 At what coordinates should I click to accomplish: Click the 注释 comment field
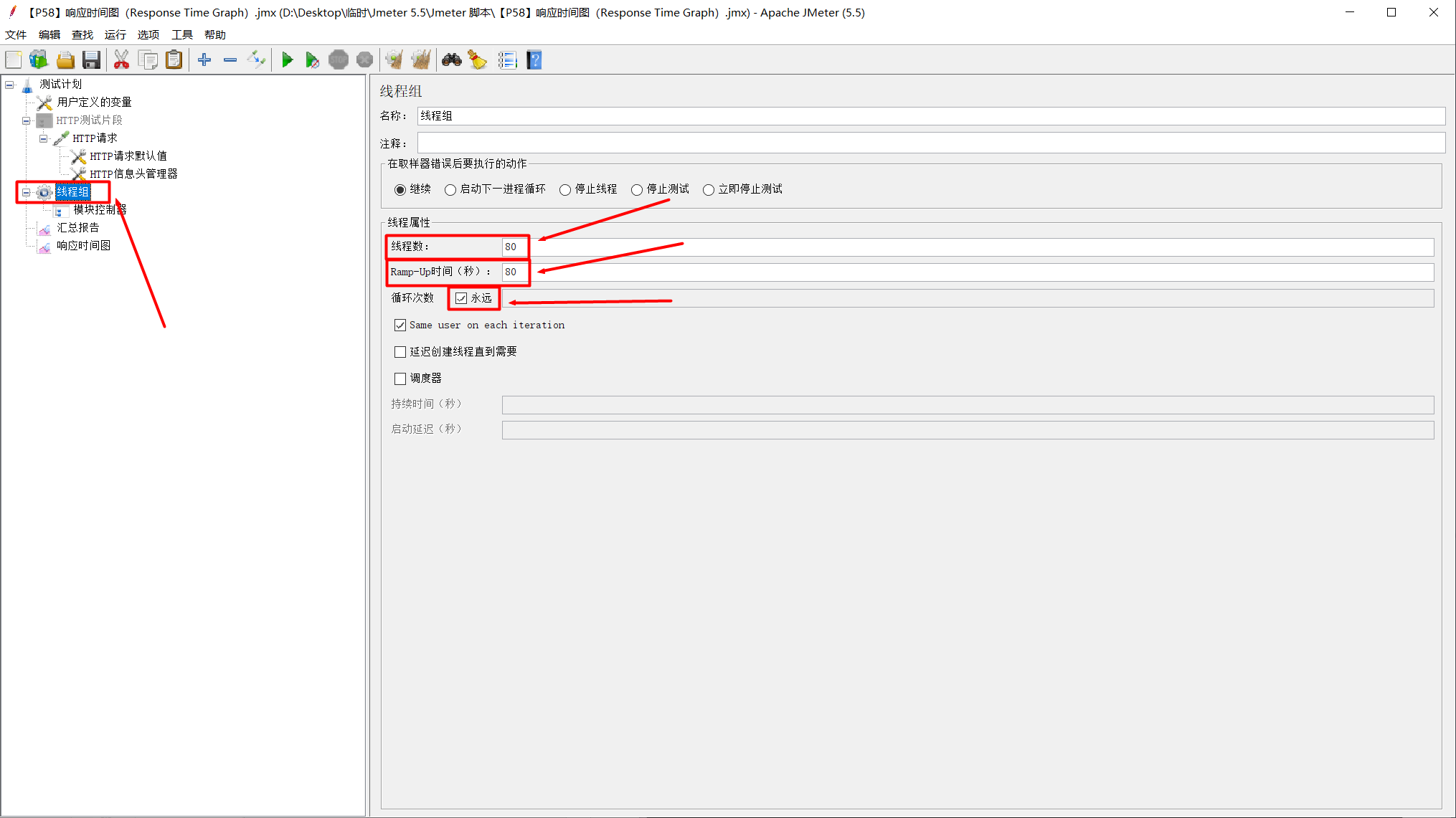pyautogui.click(x=931, y=143)
